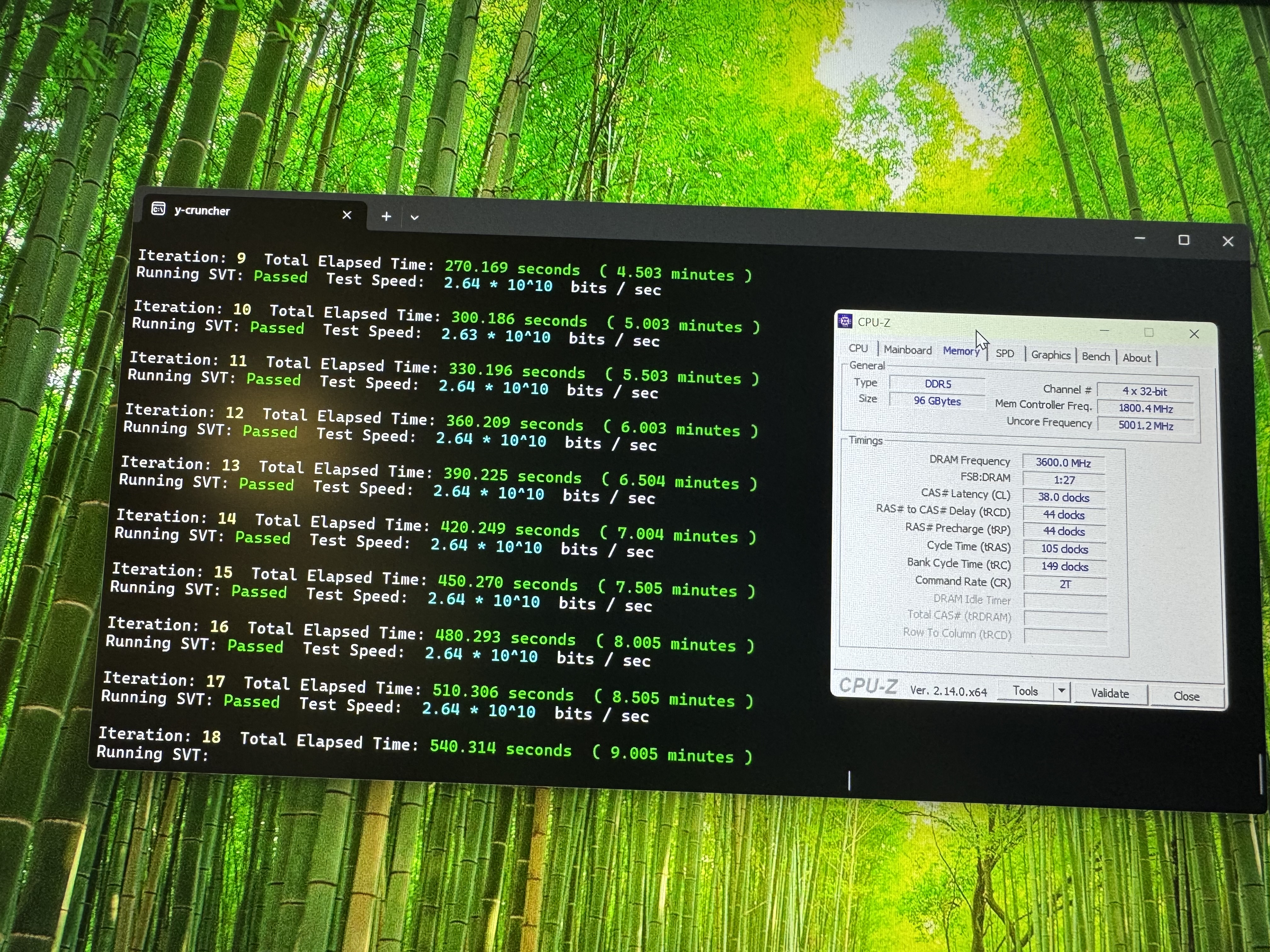Open a new terminal tab with plus
The height and width of the screenshot is (952, 1270).
click(x=386, y=216)
